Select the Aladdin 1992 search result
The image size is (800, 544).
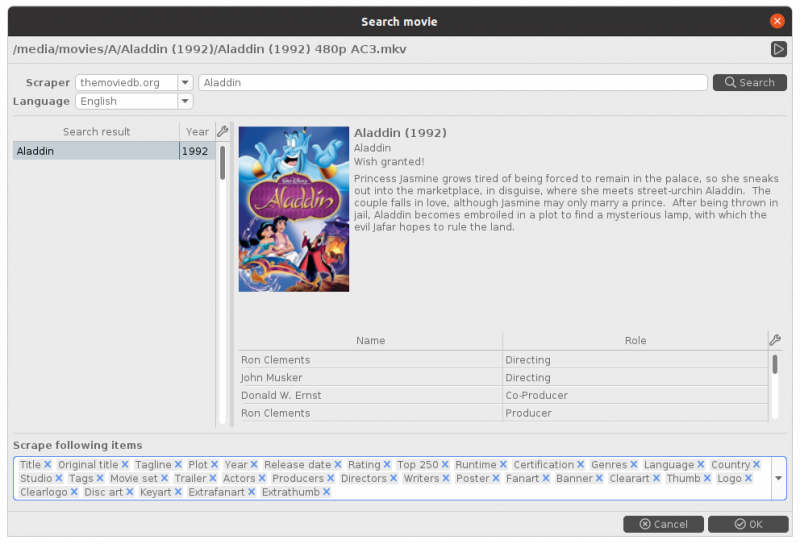(114, 151)
